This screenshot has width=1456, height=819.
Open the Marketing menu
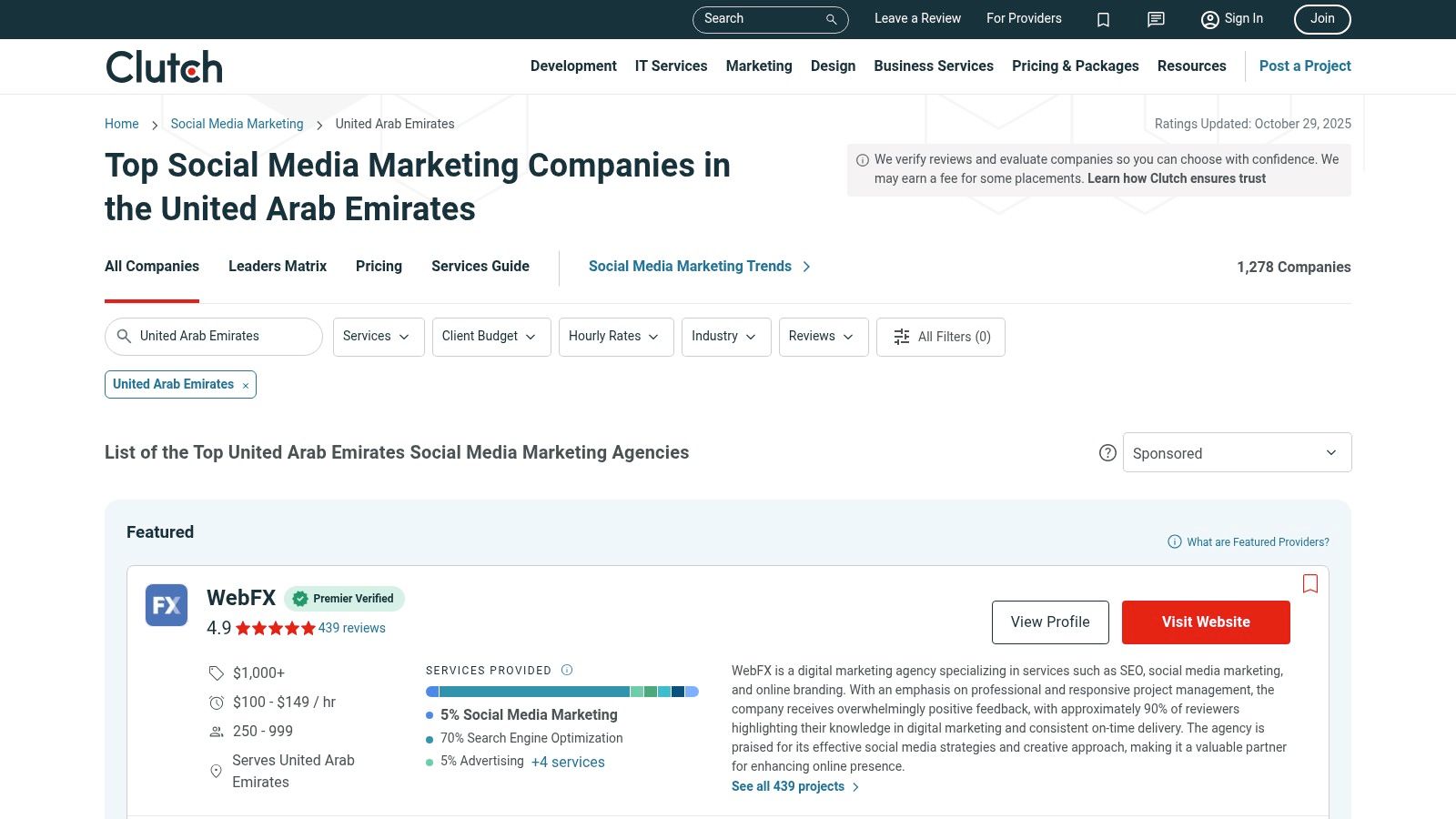tap(758, 66)
